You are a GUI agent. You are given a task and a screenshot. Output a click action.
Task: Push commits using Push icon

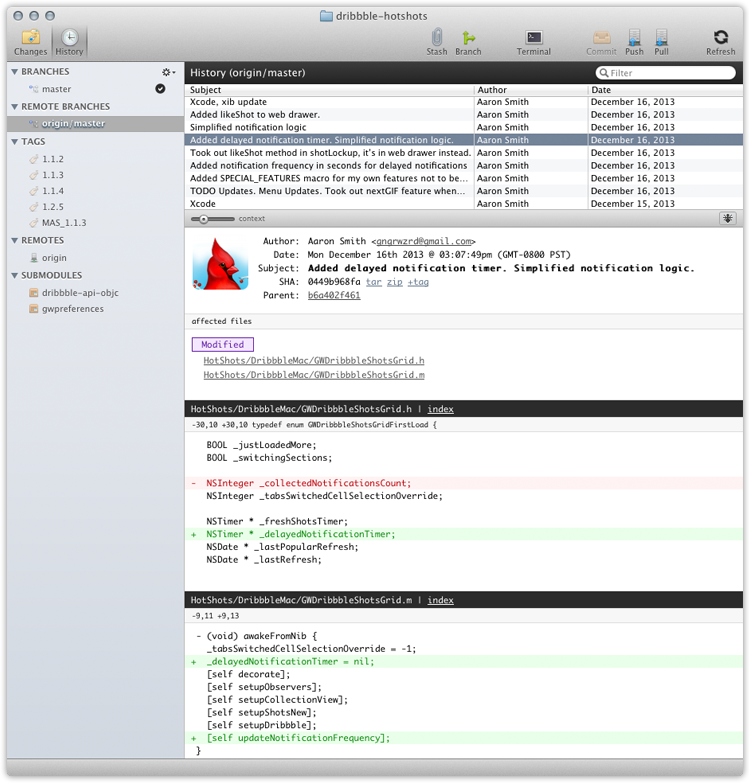point(634,41)
